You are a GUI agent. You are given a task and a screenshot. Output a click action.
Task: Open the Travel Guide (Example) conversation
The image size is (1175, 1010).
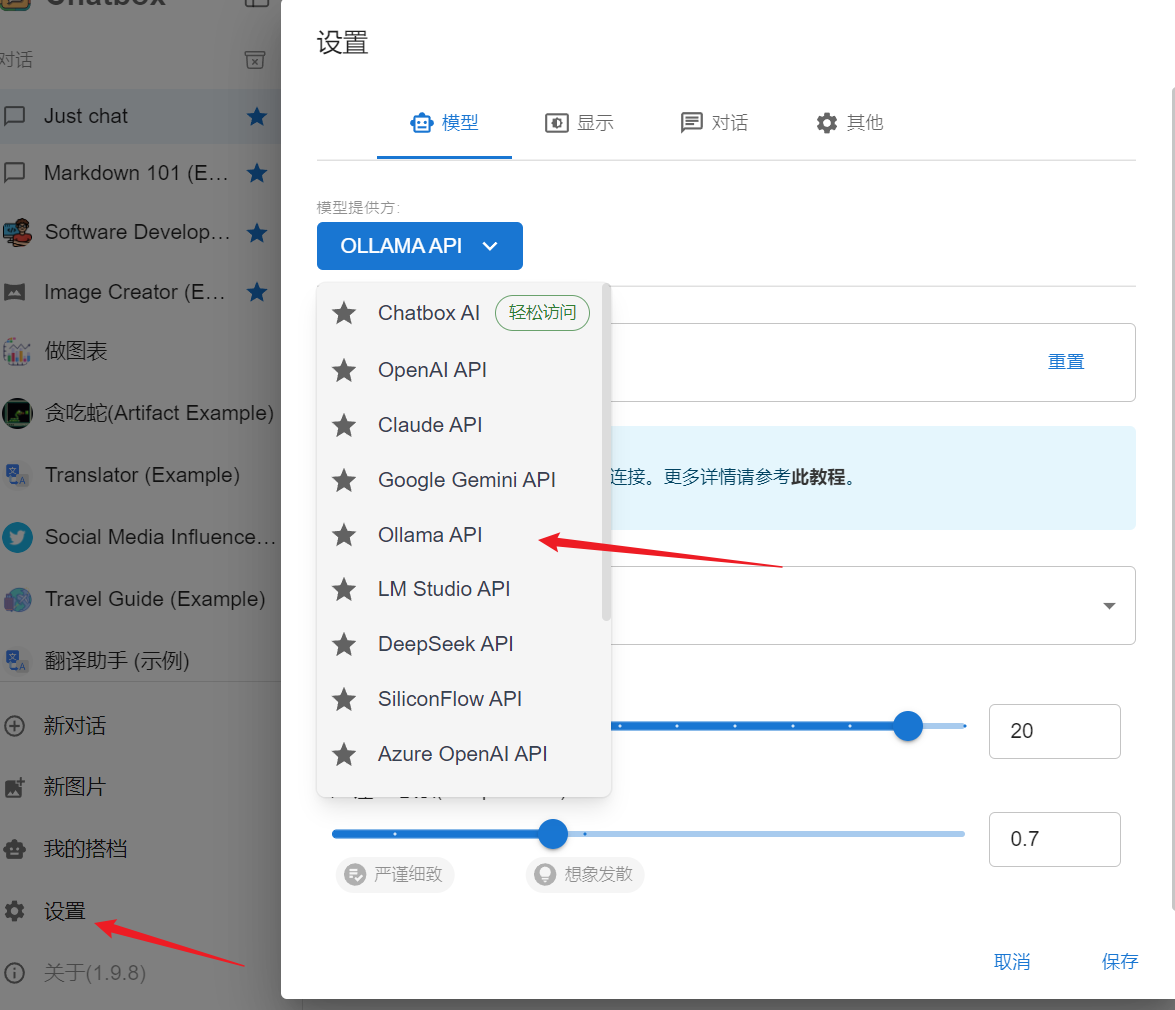(x=140, y=599)
